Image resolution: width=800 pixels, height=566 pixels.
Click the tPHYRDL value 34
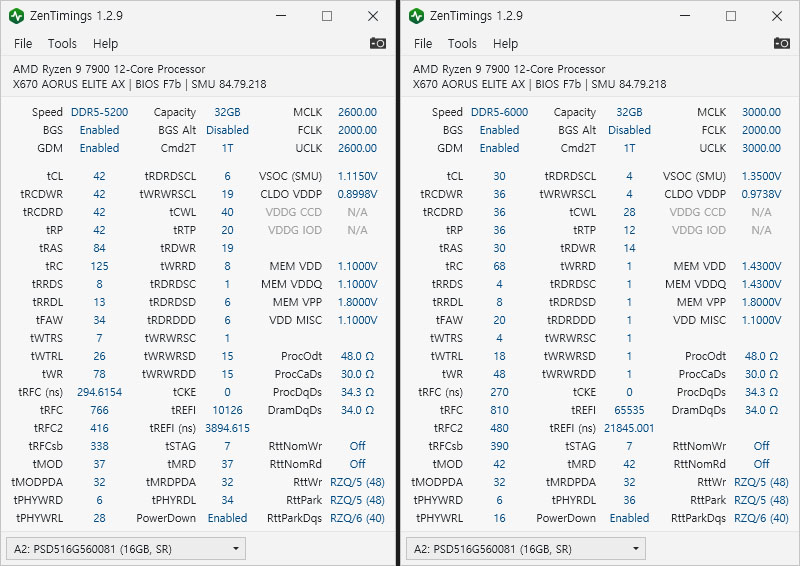point(228,500)
